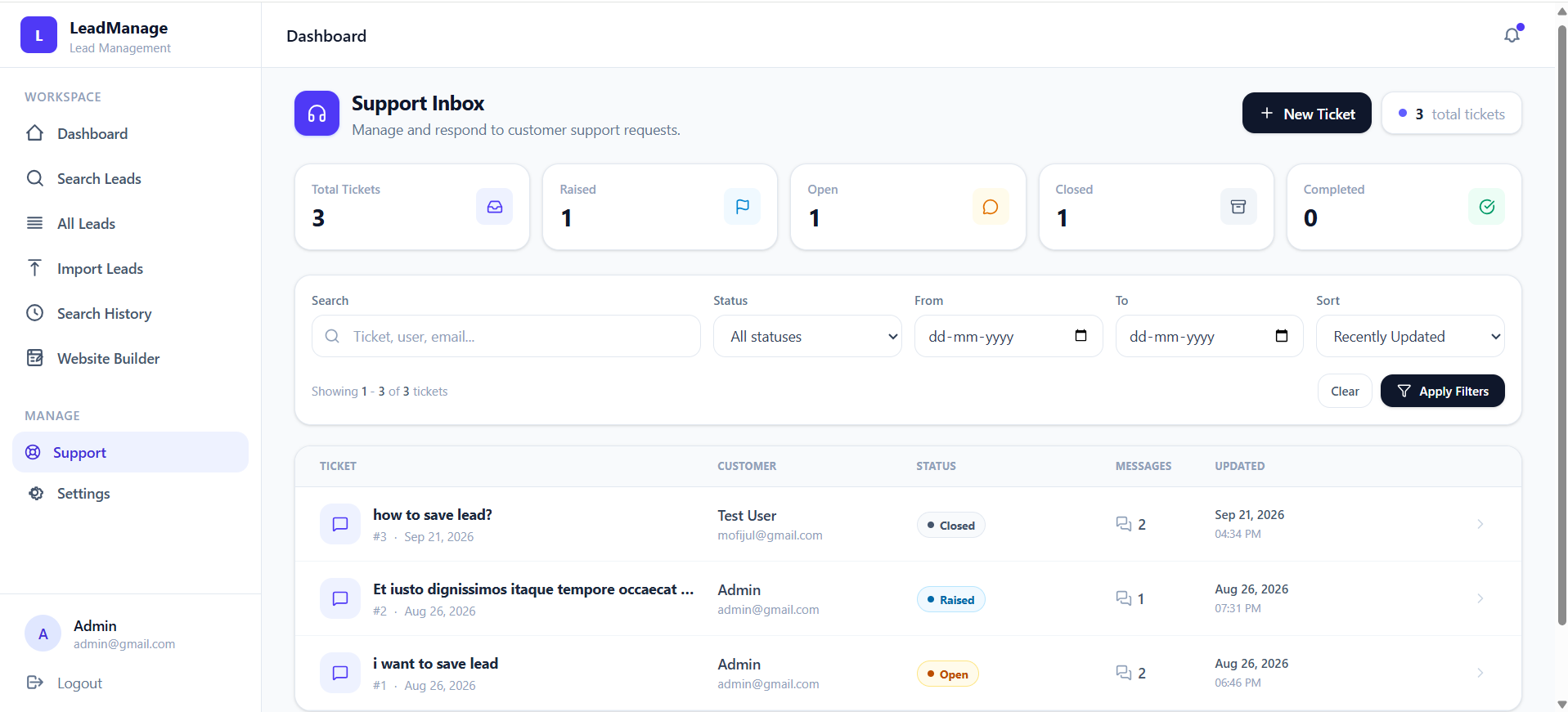Open Settings in sidebar

pyautogui.click(x=130, y=493)
